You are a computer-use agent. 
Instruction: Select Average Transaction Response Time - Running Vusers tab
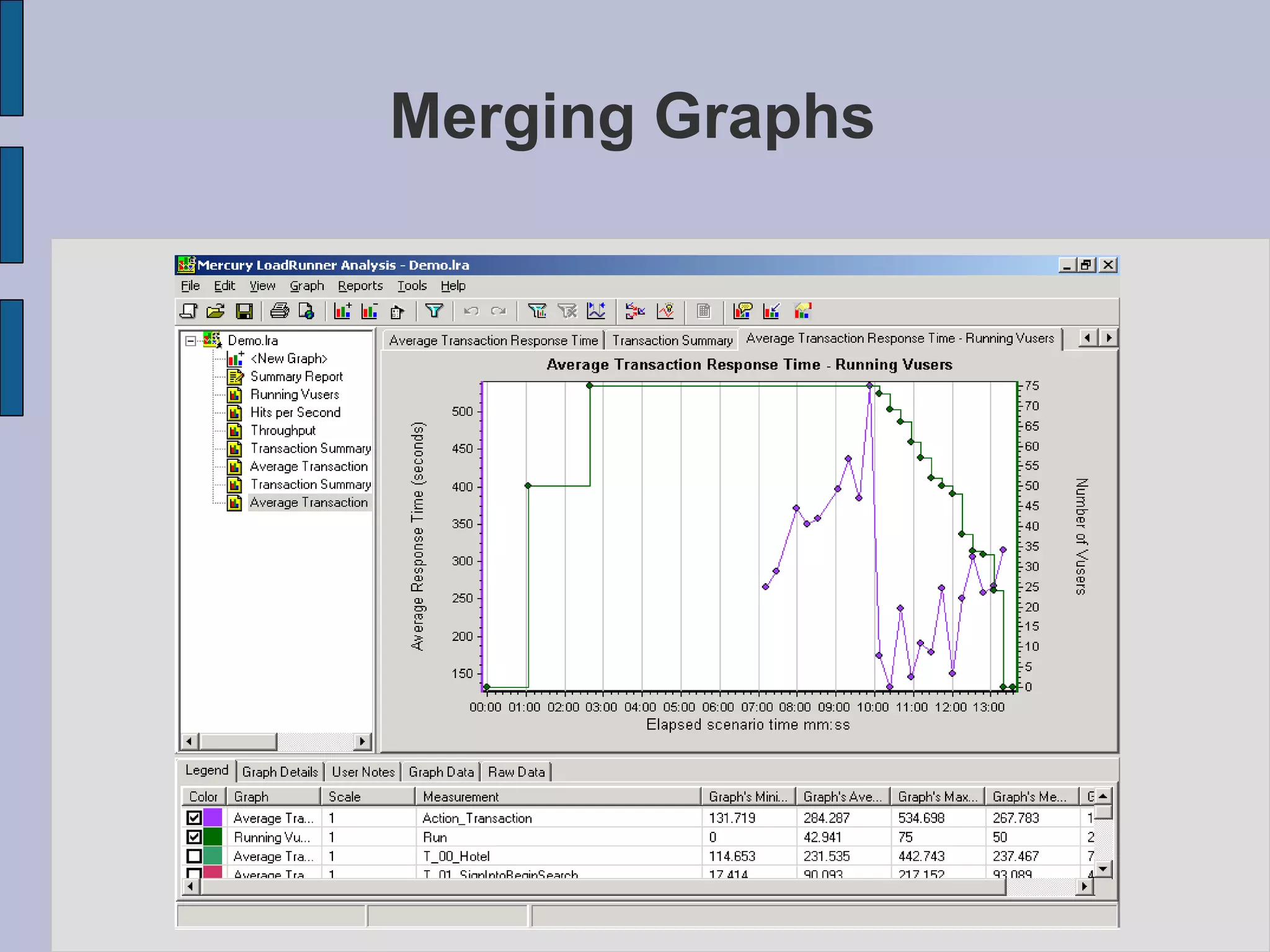pyautogui.click(x=900, y=338)
